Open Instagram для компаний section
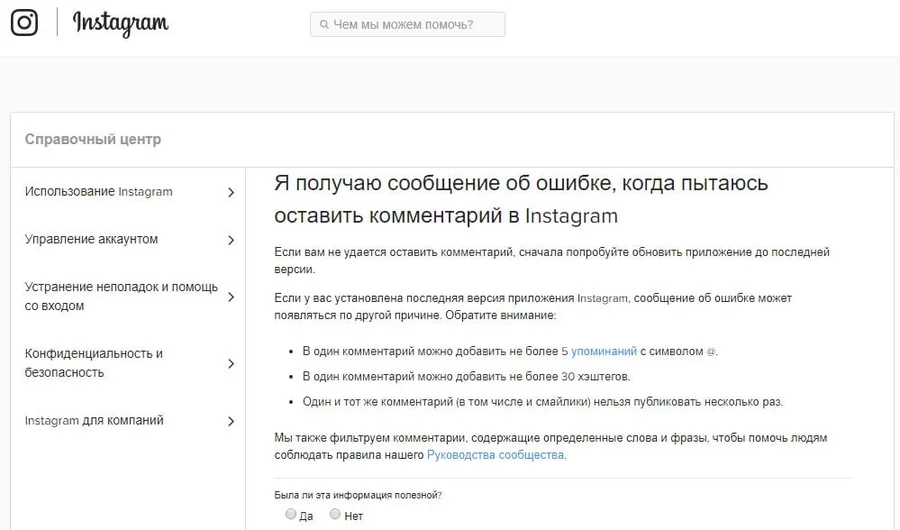This screenshot has width=900, height=530. tap(94, 421)
